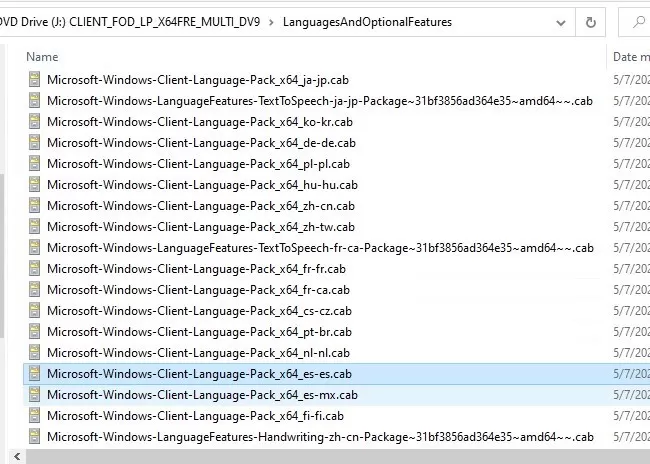Image resolution: width=650 pixels, height=464 pixels.
Task: Click the date cell of the fi-fi Language Pack row
Action: tap(631, 416)
